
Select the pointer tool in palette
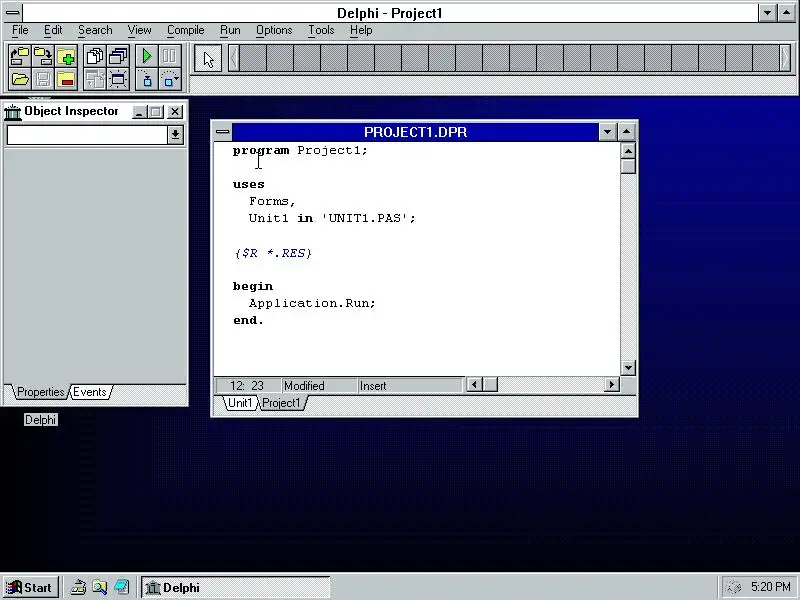(x=208, y=59)
